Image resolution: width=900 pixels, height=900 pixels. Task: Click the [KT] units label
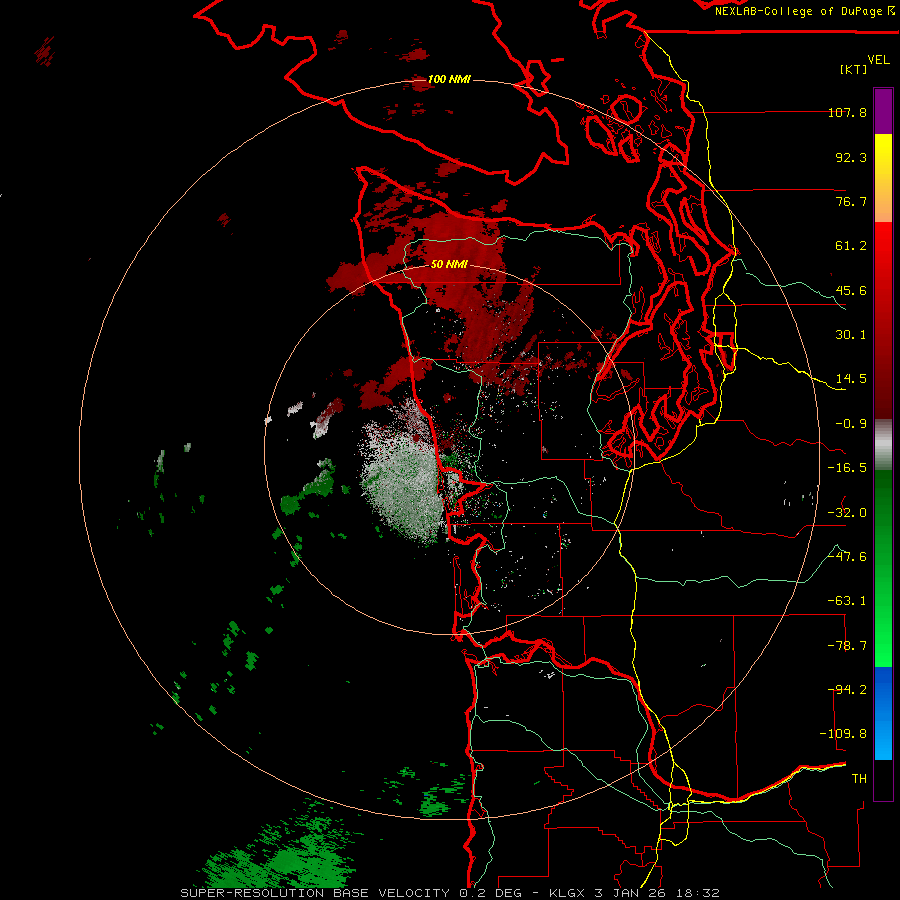pos(854,69)
